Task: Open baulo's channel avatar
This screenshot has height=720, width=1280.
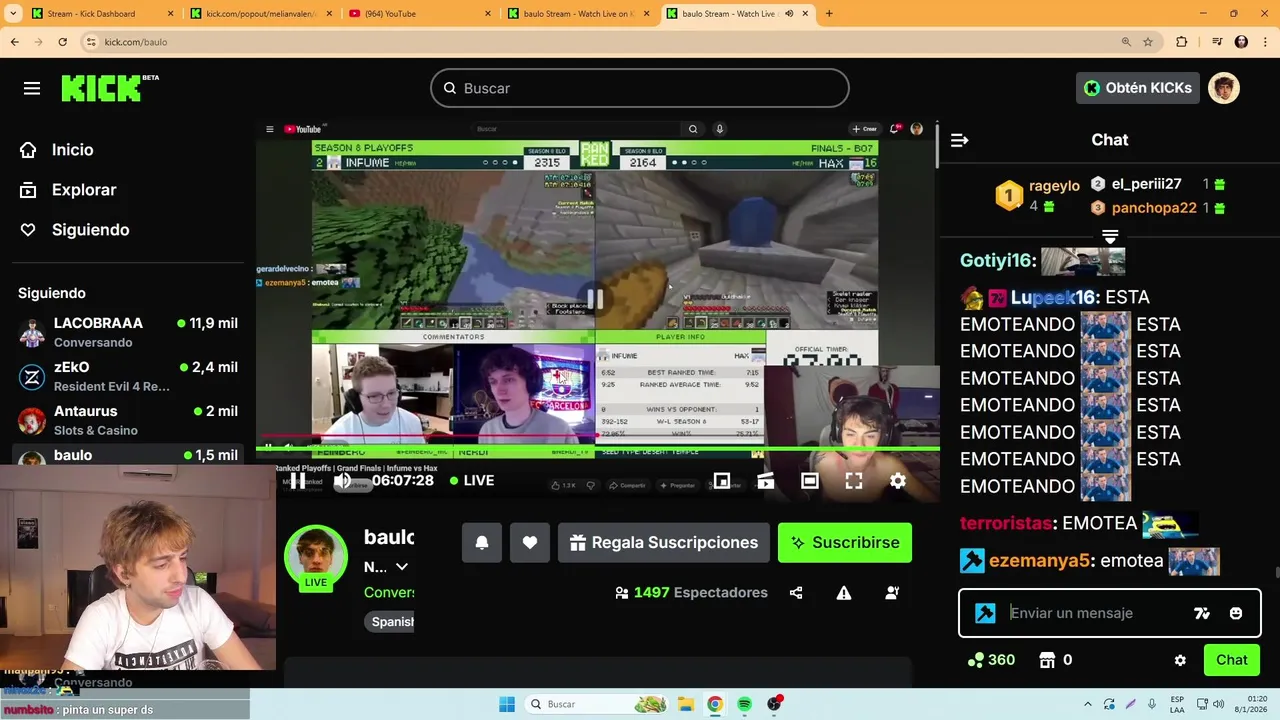Action: tap(316, 556)
